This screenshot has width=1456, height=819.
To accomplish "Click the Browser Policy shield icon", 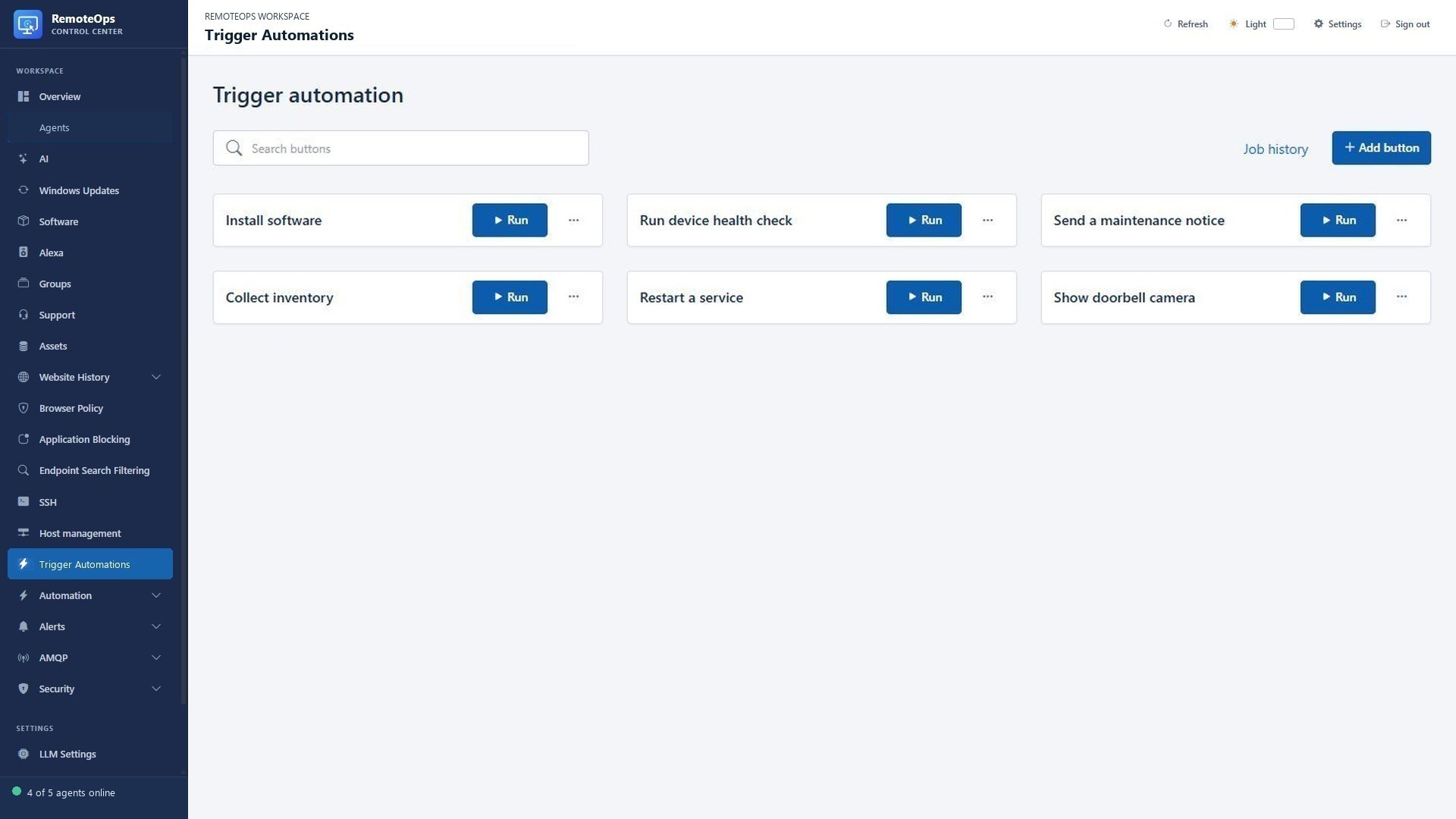I will pyautogui.click(x=24, y=408).
